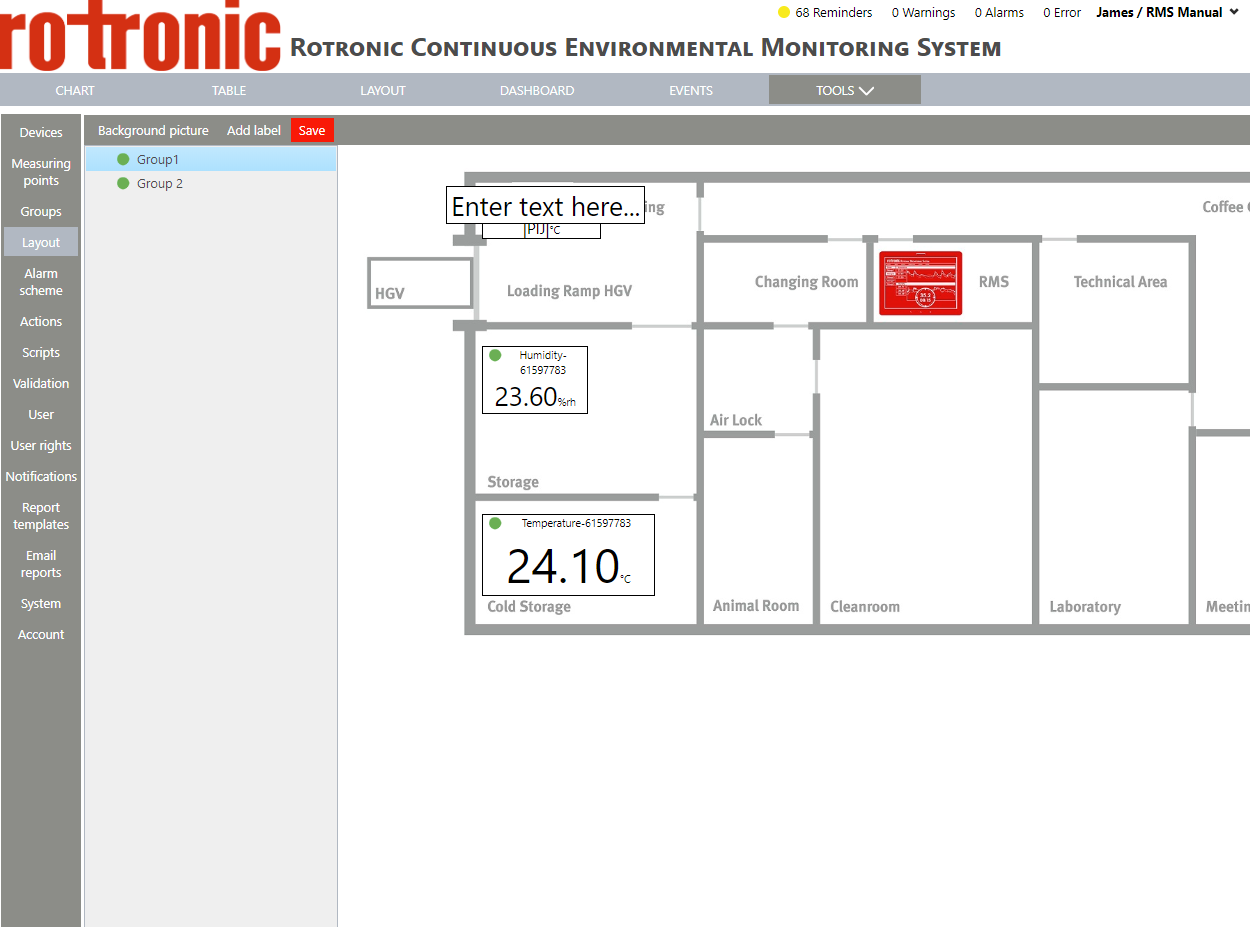Select Groups in the sidebar
Viewport: 1250px width, 927px height.
pos(41,211)
